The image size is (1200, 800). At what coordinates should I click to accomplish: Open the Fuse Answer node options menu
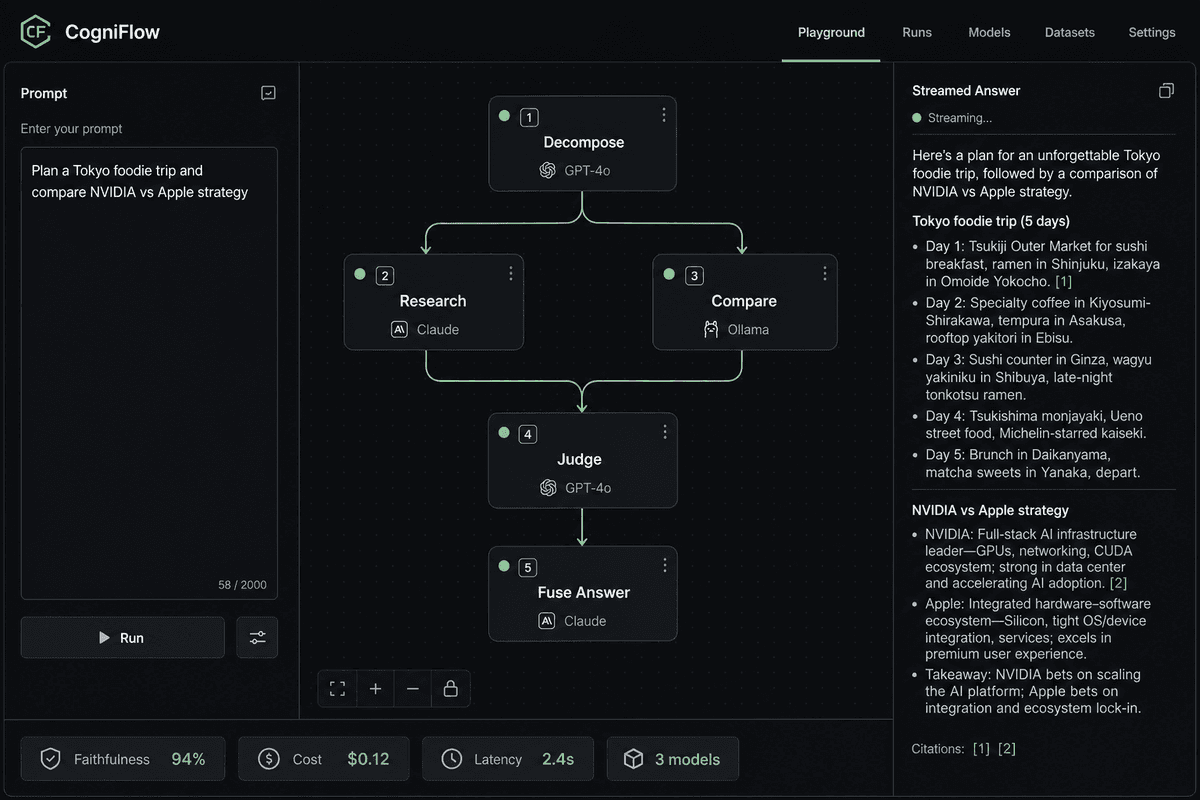point(664,565)
